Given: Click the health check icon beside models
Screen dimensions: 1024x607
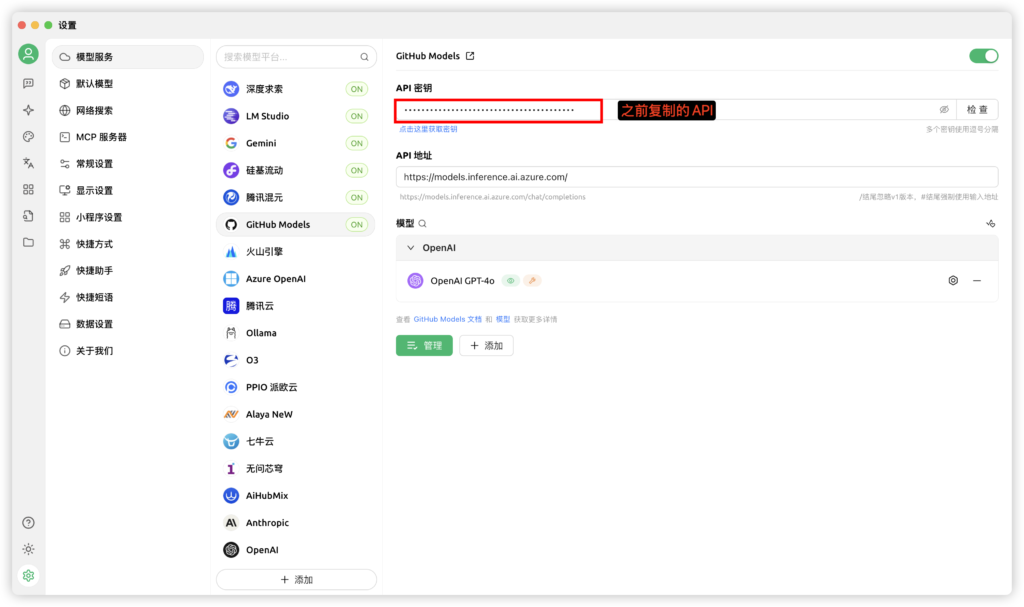Looking at the screenshot, I should point(991,223).
